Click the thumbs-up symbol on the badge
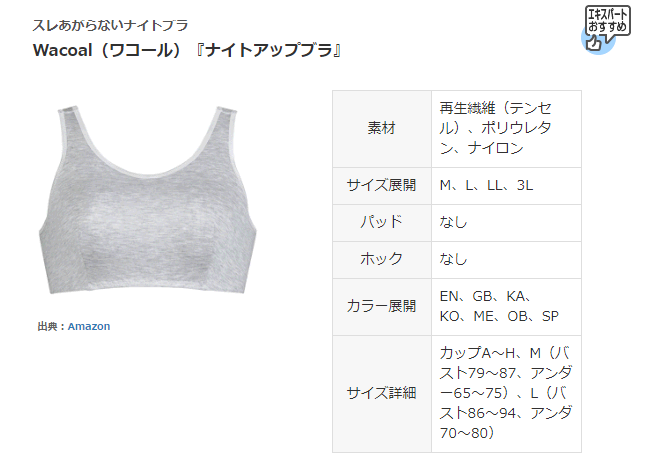 click(x=593, y=43)
